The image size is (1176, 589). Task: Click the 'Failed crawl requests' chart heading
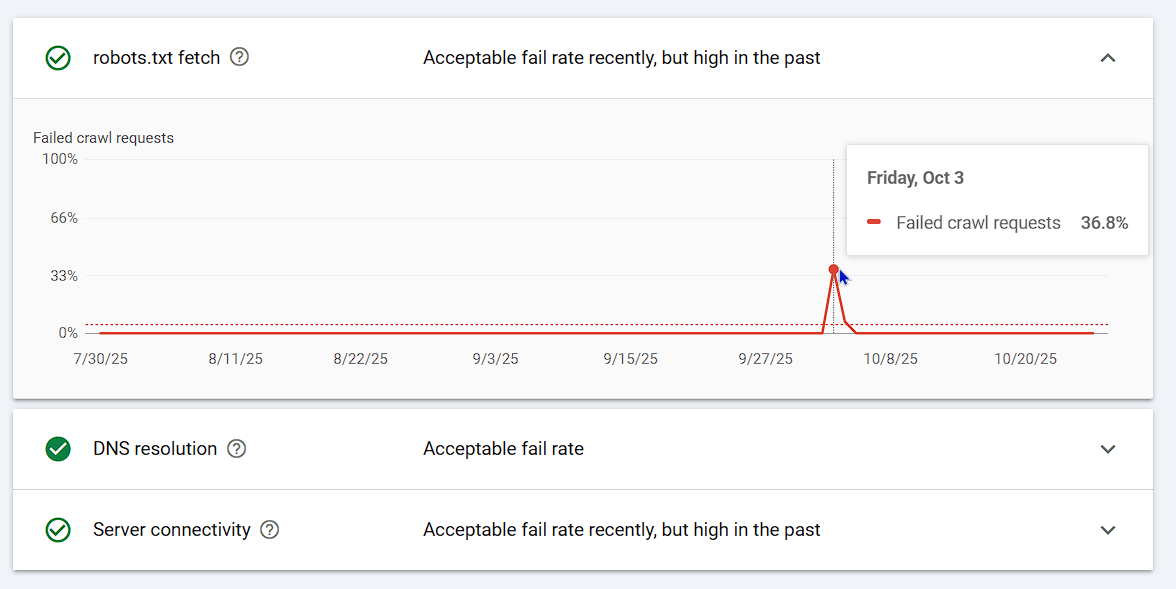[103, 138]
